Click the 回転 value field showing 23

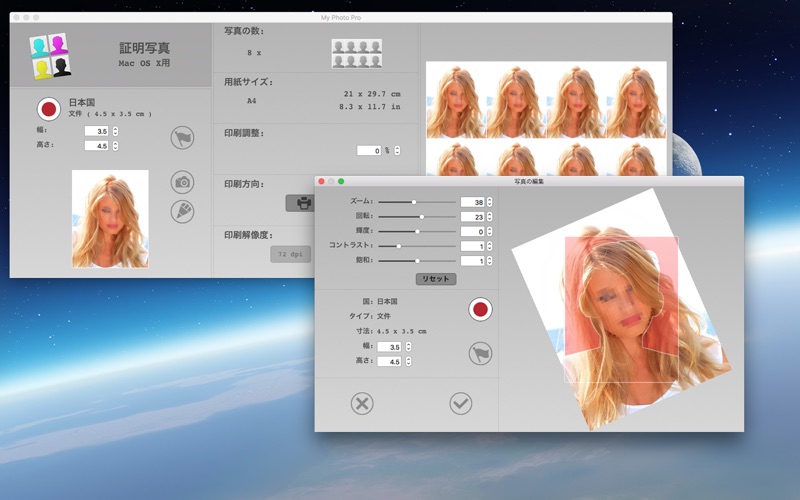tap(472, 217)
